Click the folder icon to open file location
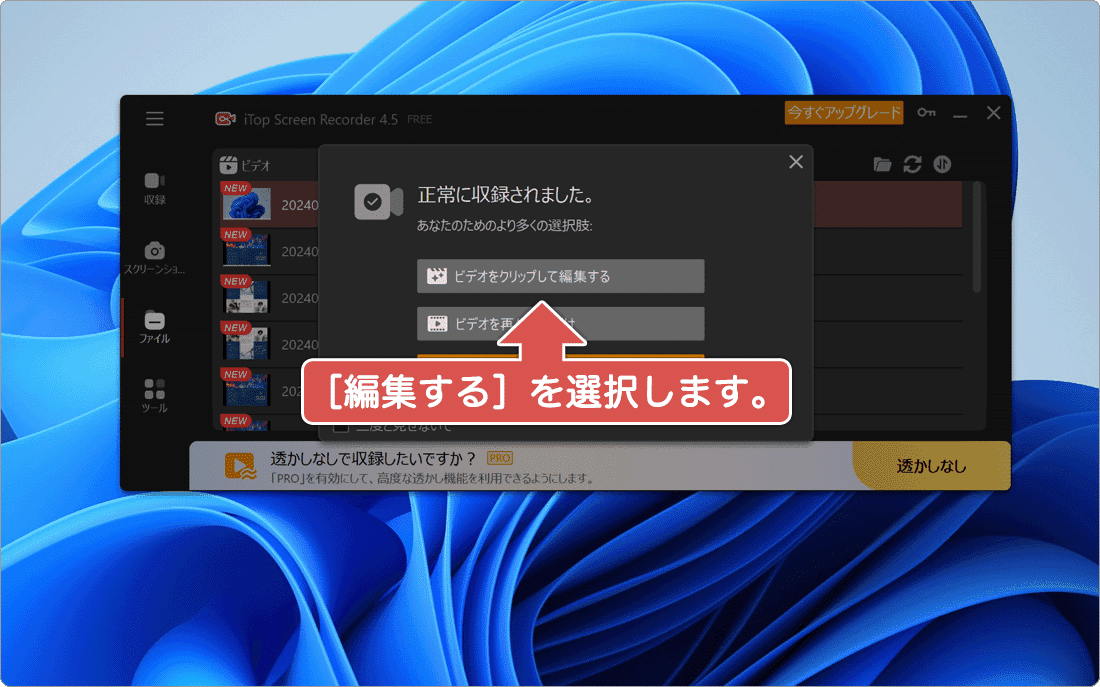The height and width of the screenshot is (687, 1100). point(882,163)
